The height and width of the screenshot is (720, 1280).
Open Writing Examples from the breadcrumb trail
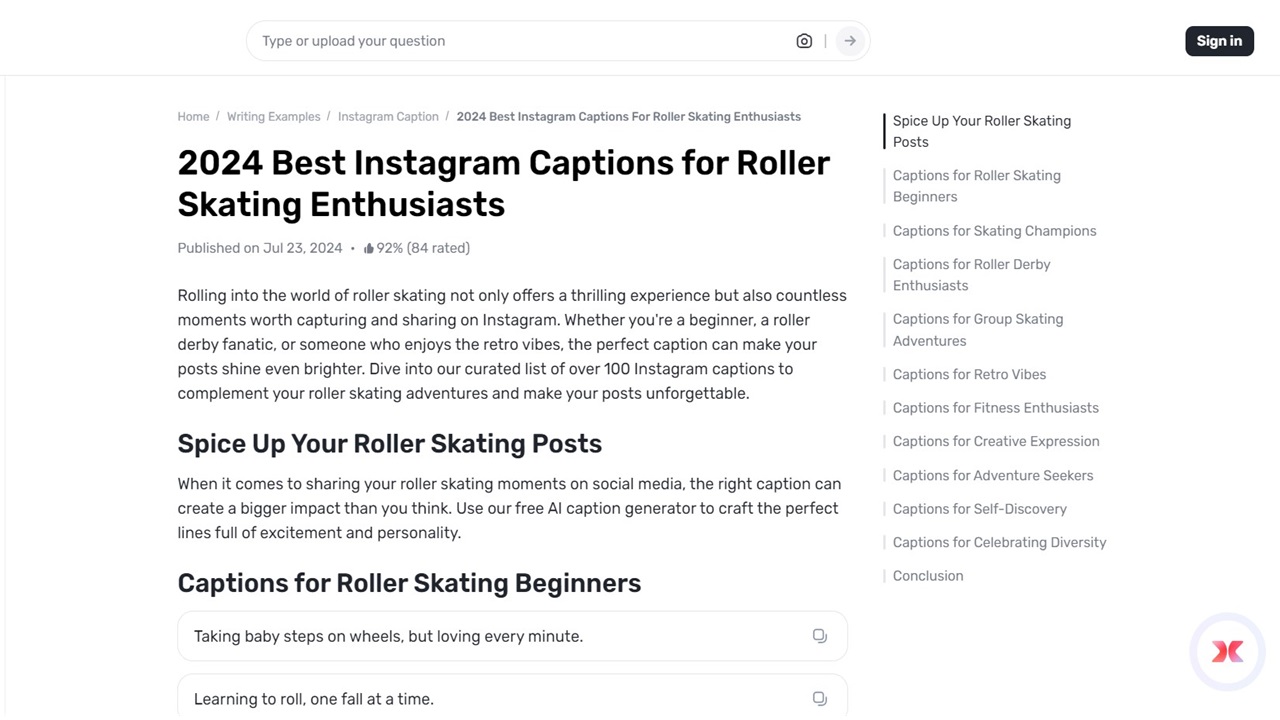pos(273,116)
